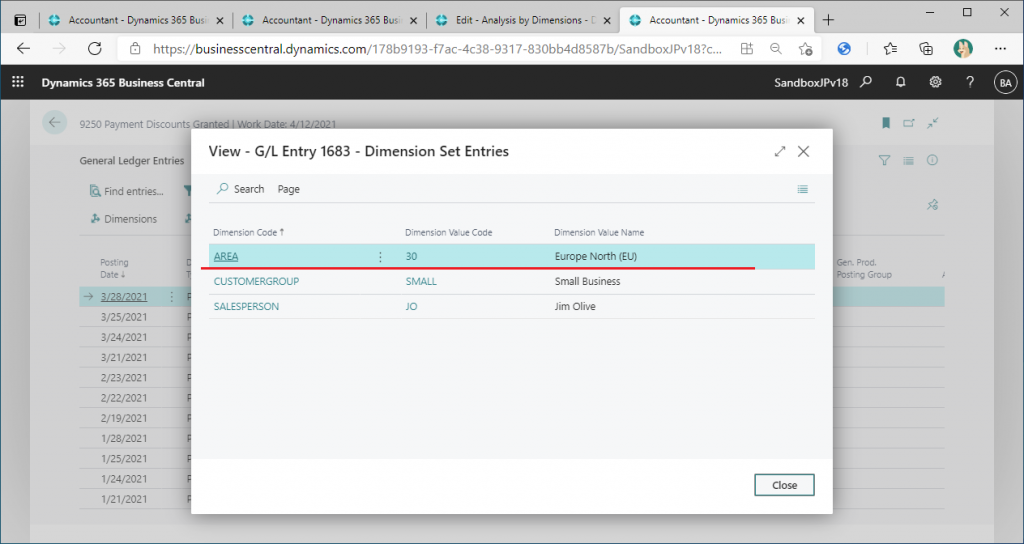Open the tab actions menu icon

point(20,20)
